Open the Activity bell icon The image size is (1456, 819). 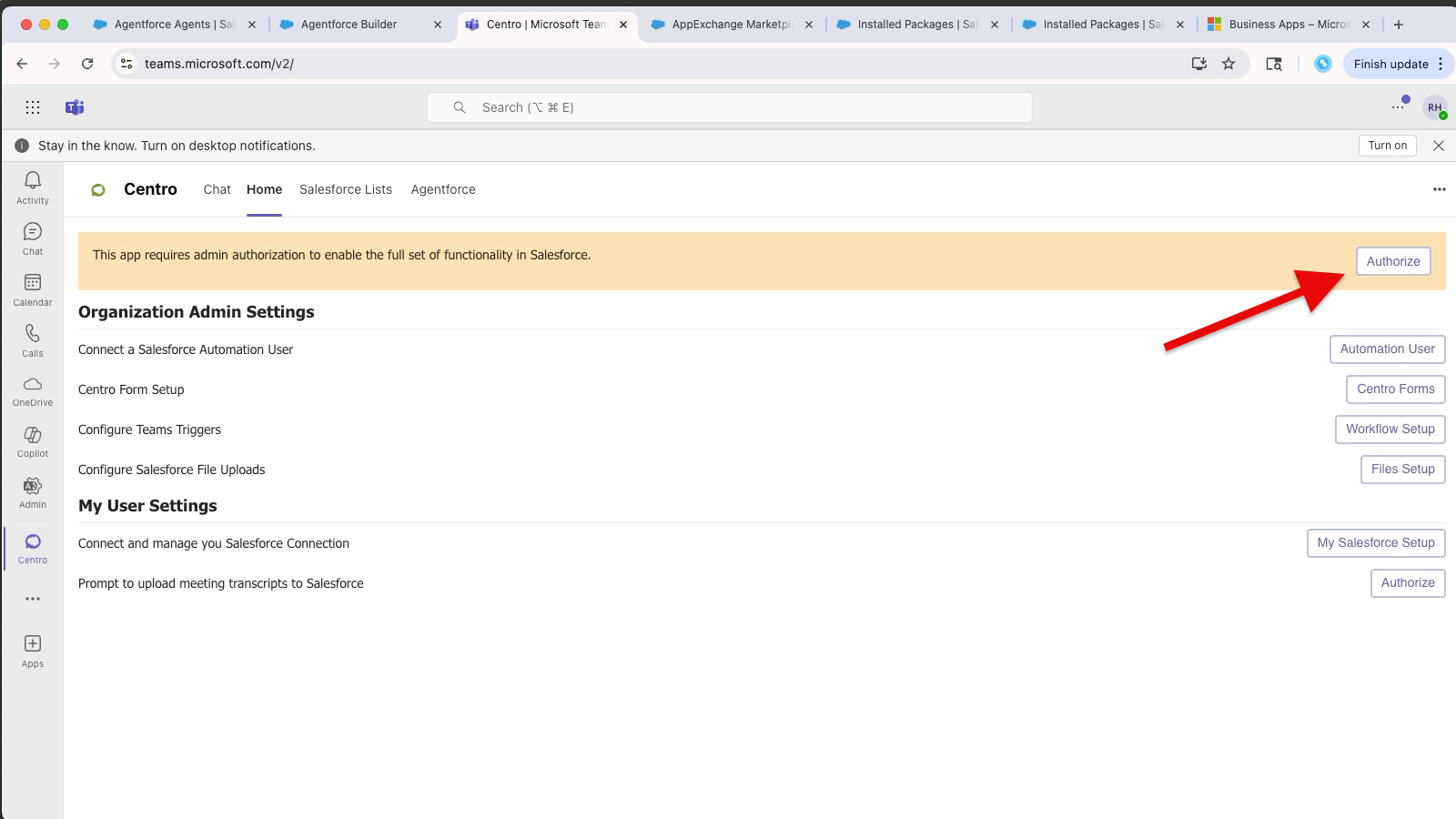point(33,187)
